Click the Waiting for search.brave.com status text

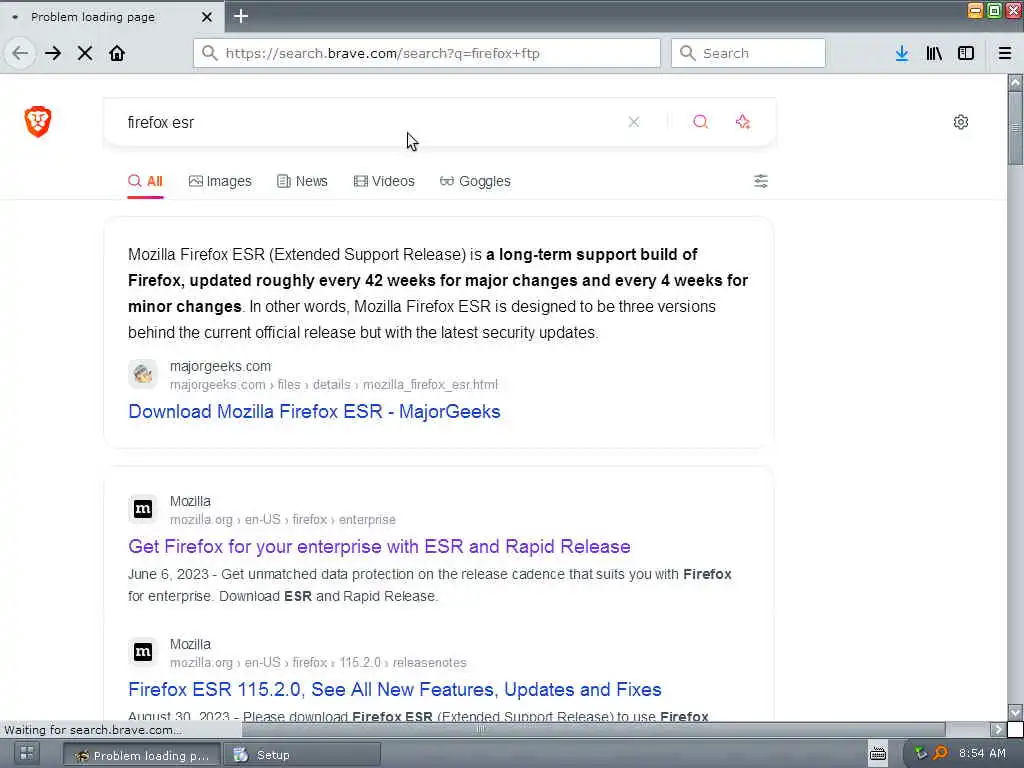point(93,729)
